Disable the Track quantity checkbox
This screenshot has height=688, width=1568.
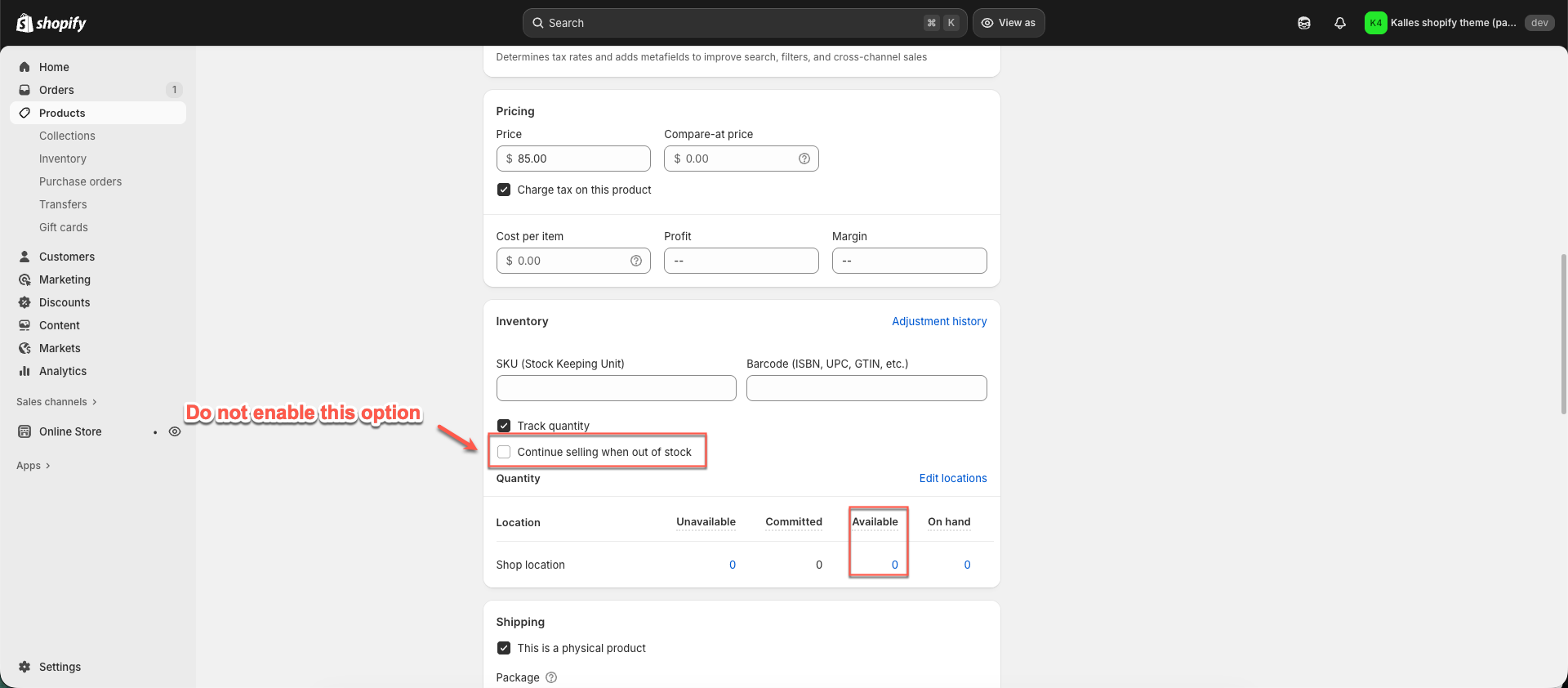coord(504,426)
